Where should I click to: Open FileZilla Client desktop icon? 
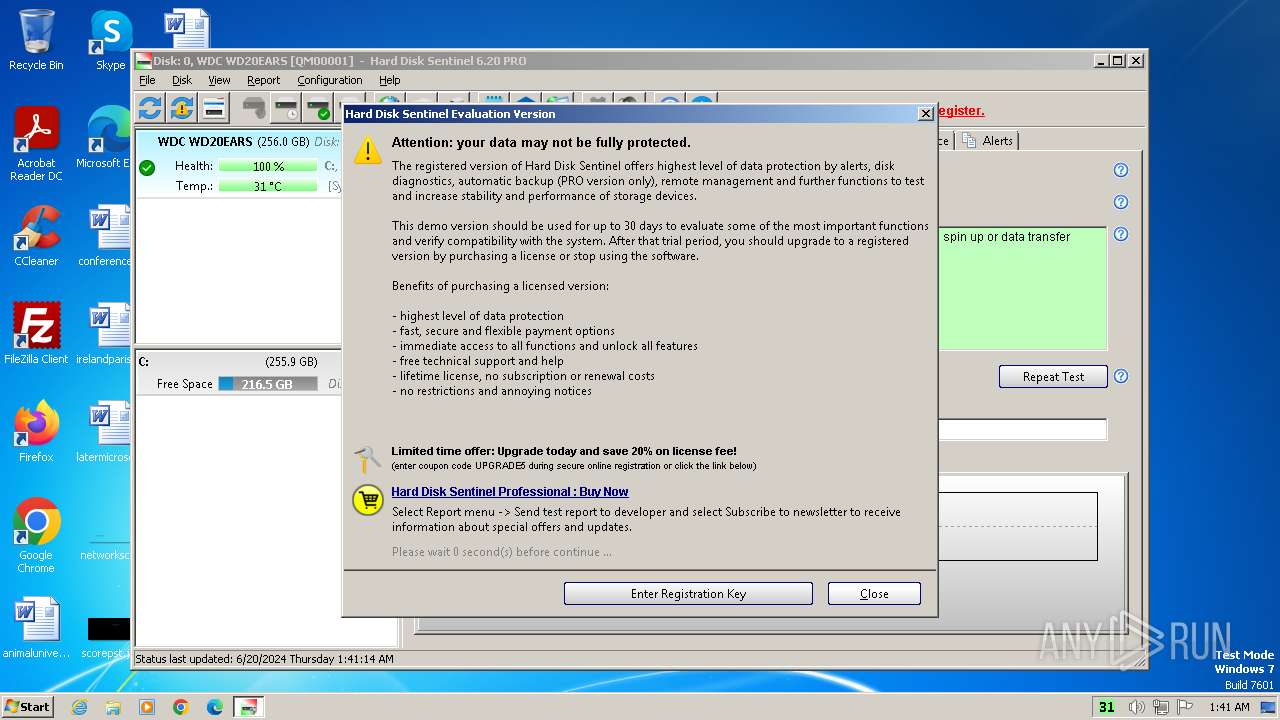[x=36, y=334]
